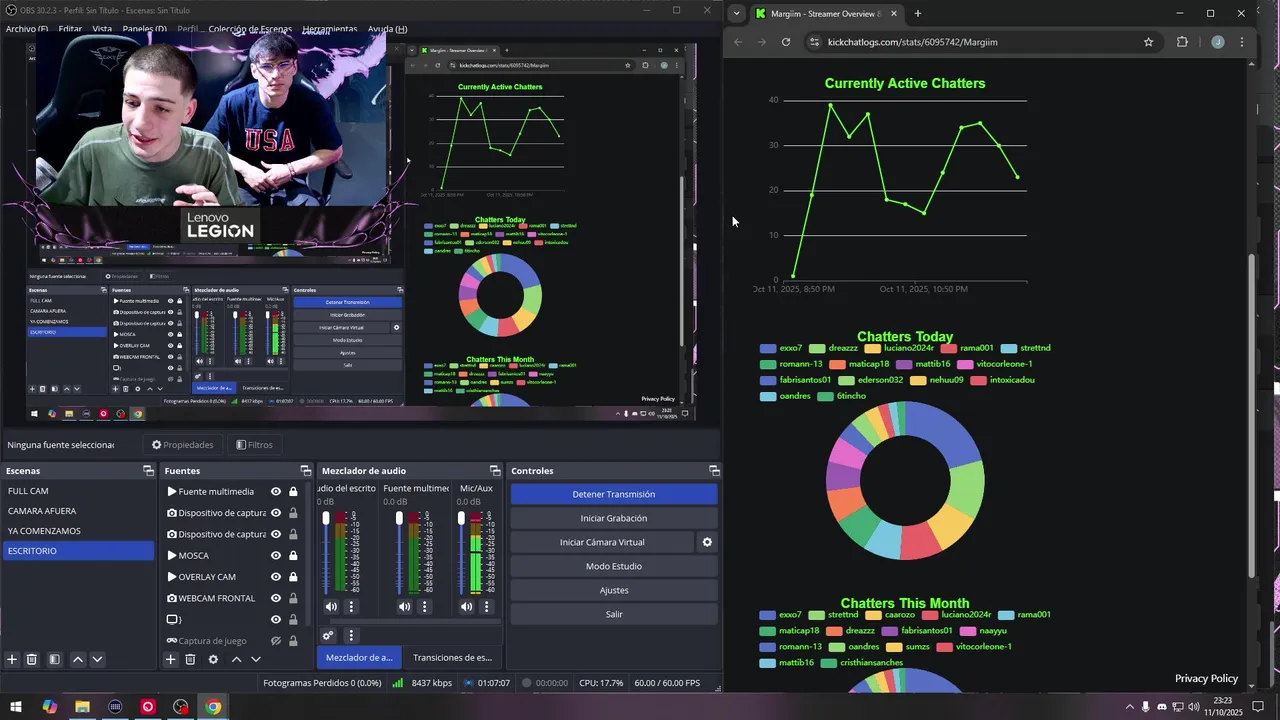Hide MOSCA source with eye icon

(276, 555)
